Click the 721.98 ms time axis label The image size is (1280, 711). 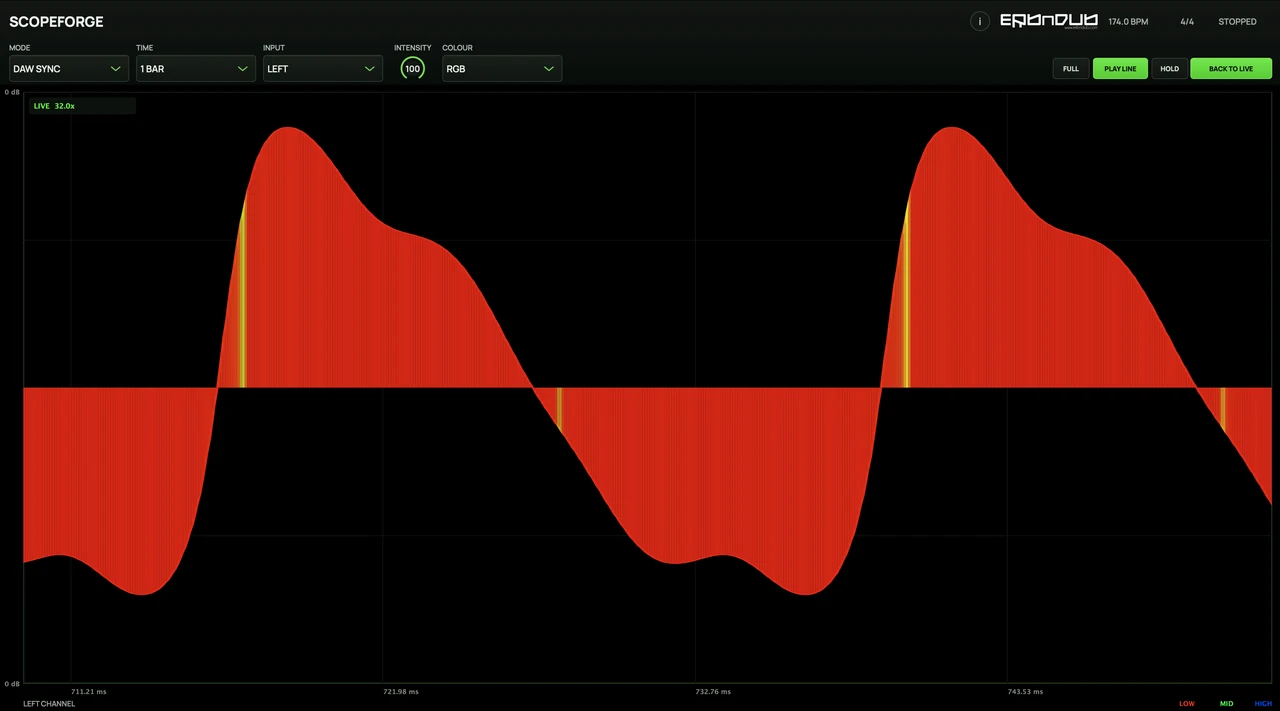point(401,692)
